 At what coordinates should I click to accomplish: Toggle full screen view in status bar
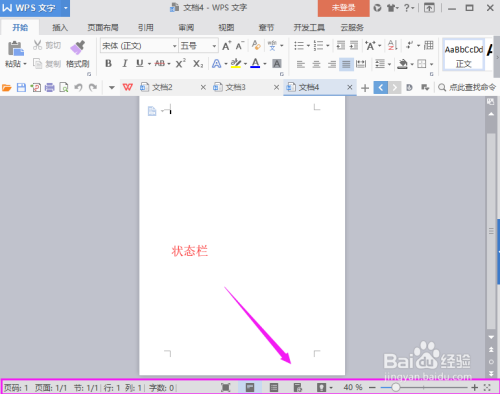coord(226,387)
